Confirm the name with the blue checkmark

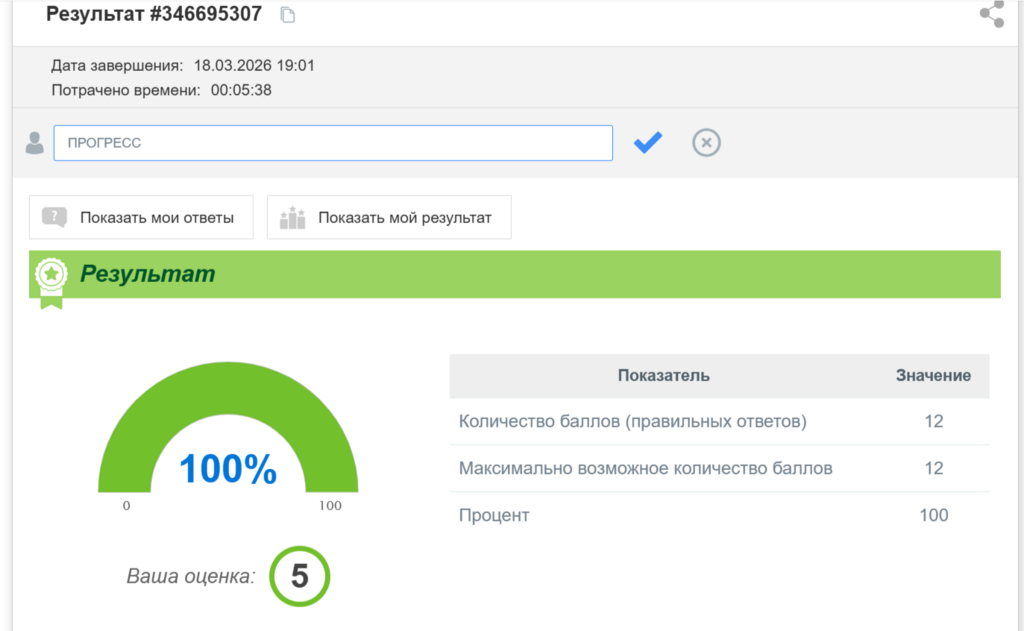tap(648, 143)
